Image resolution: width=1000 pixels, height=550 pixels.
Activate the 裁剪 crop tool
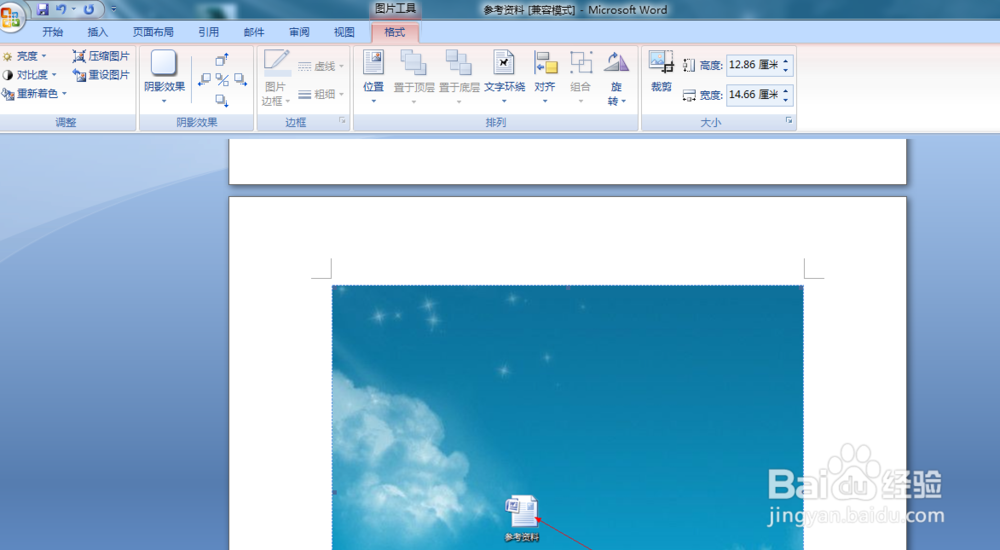[661, 71]
